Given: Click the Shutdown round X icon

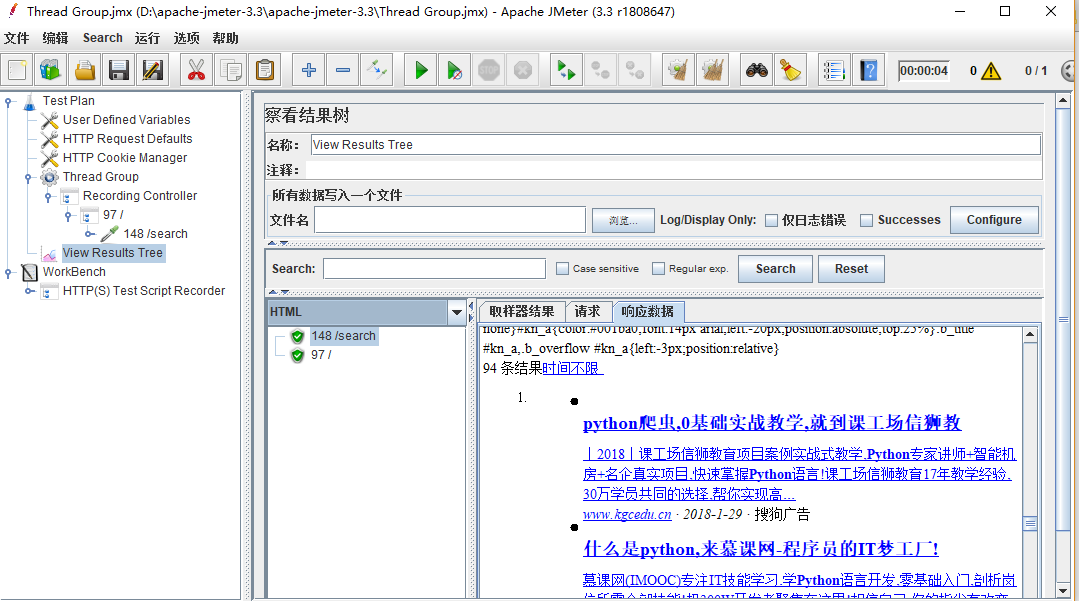Looking at the screenshot, I should click(x=523, y=70).
